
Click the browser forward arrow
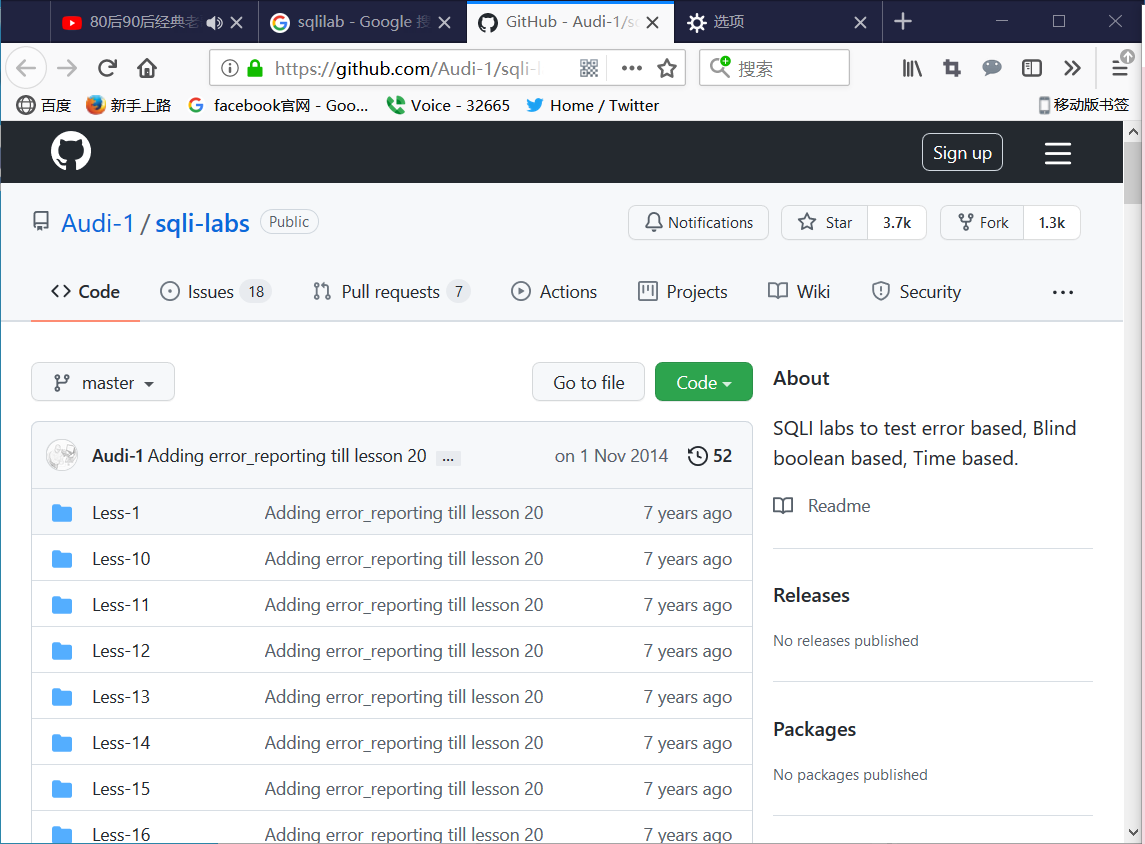coord(66,69)
